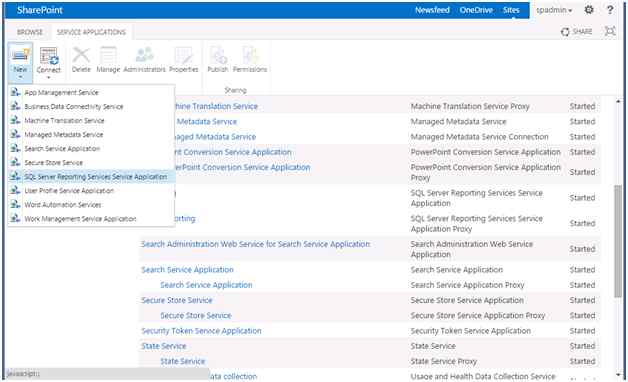Click icon next to Machine Translation Service menu item

[x=15, y=121]
